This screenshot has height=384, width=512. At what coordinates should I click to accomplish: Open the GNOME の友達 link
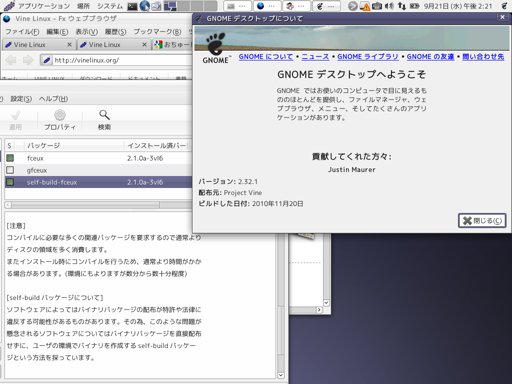tap(430, 57)
